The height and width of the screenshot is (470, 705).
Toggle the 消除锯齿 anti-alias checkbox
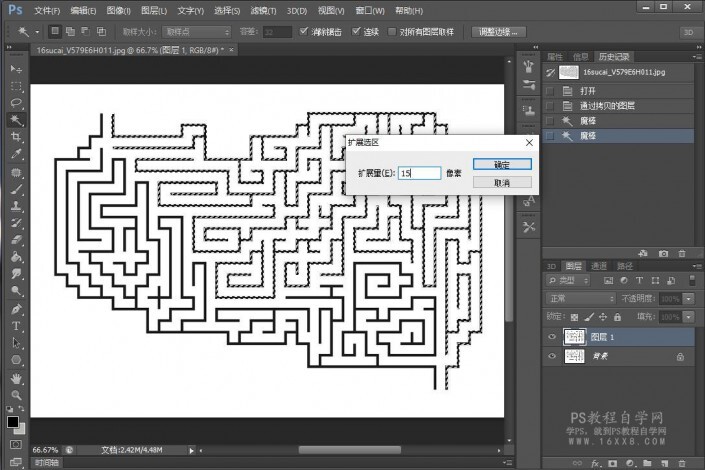tap(303, 31)
